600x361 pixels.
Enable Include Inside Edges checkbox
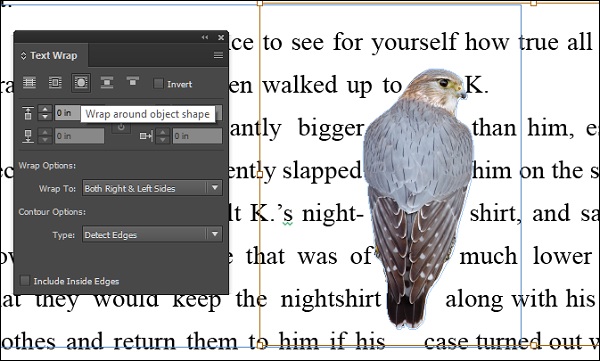coord(25,281)
